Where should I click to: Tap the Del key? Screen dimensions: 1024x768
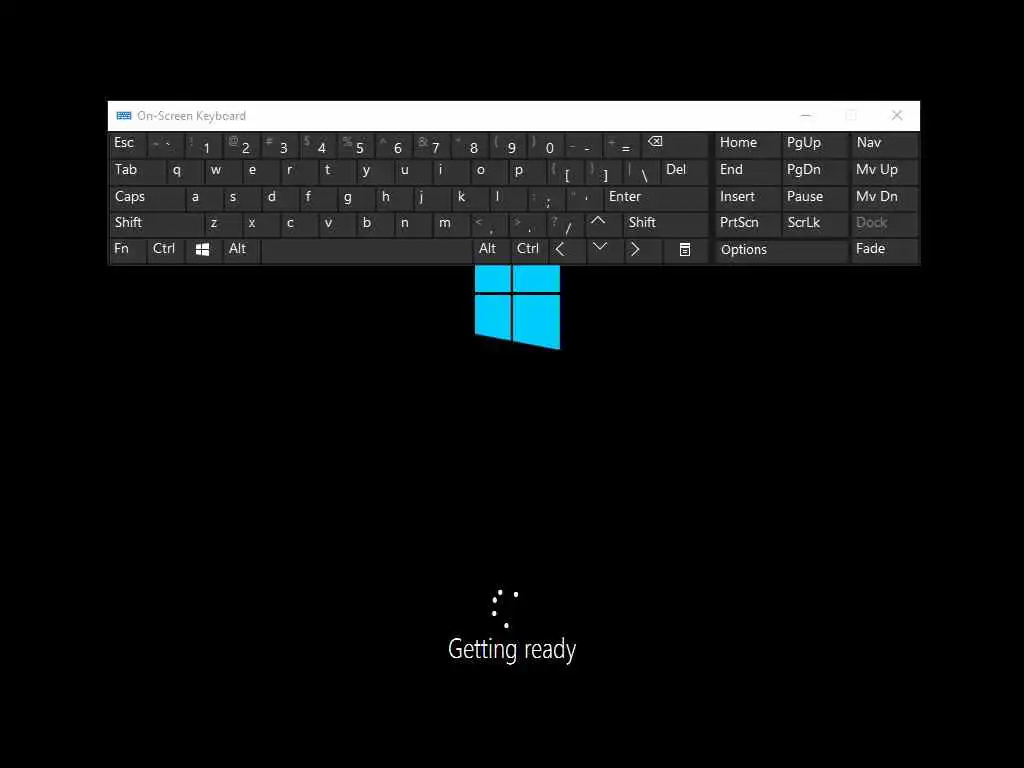685,171
